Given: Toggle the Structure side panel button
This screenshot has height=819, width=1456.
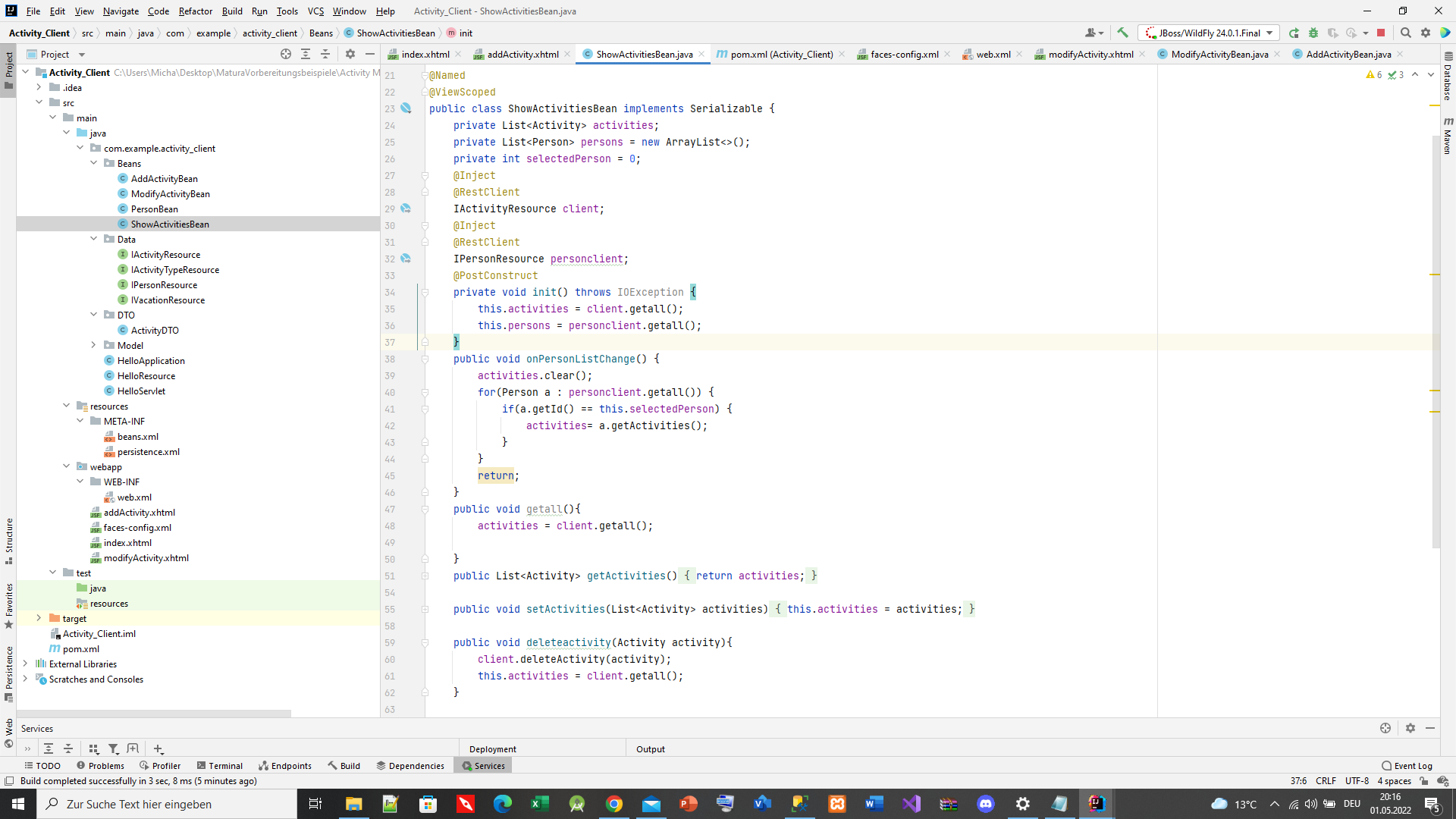Looking at the screenshot, I should (8, 540).
